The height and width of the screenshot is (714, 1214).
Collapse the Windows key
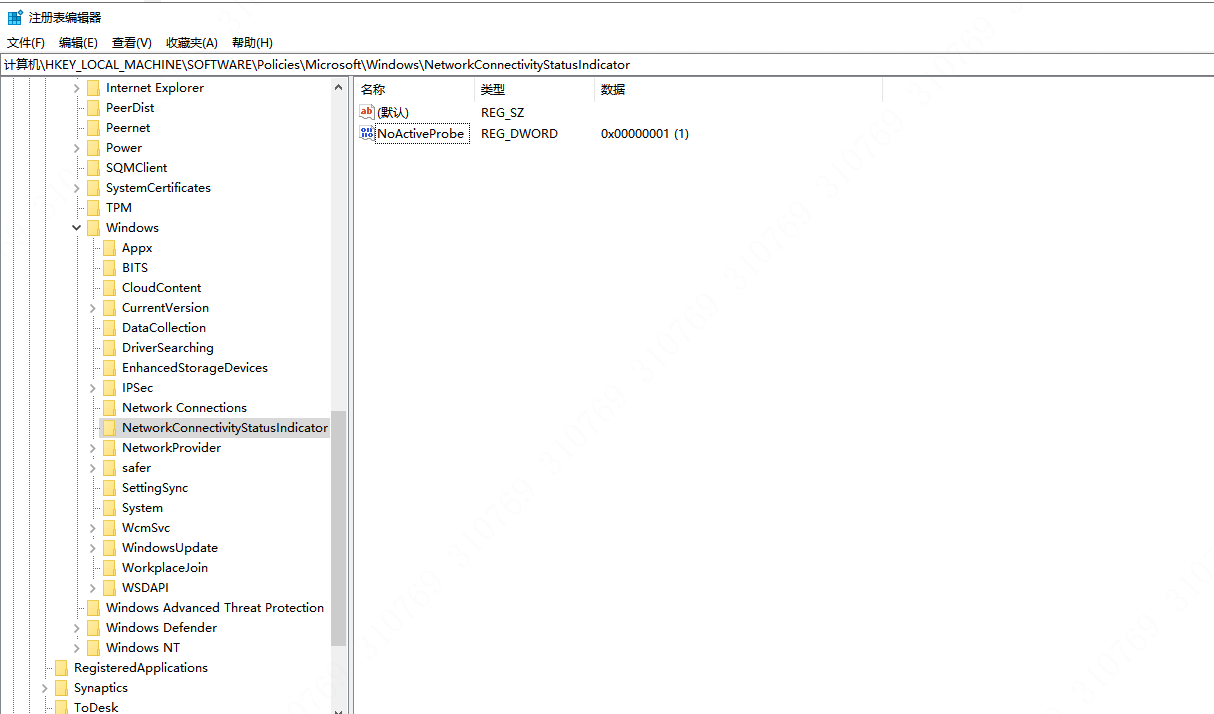tap(77, 228)
